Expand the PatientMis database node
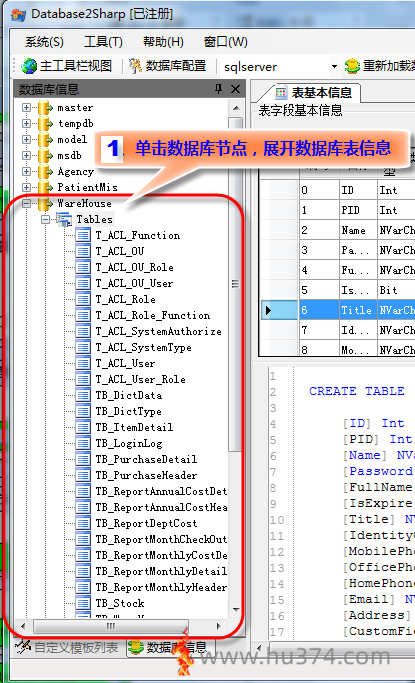Screen dimensions: 415x683 coord(27,187)
